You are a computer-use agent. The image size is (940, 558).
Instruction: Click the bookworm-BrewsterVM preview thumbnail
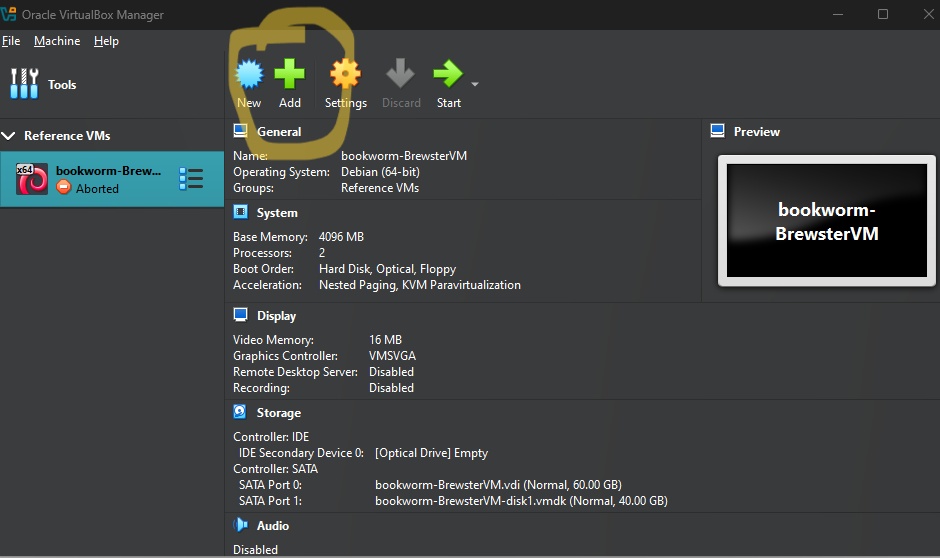point(827,221)
